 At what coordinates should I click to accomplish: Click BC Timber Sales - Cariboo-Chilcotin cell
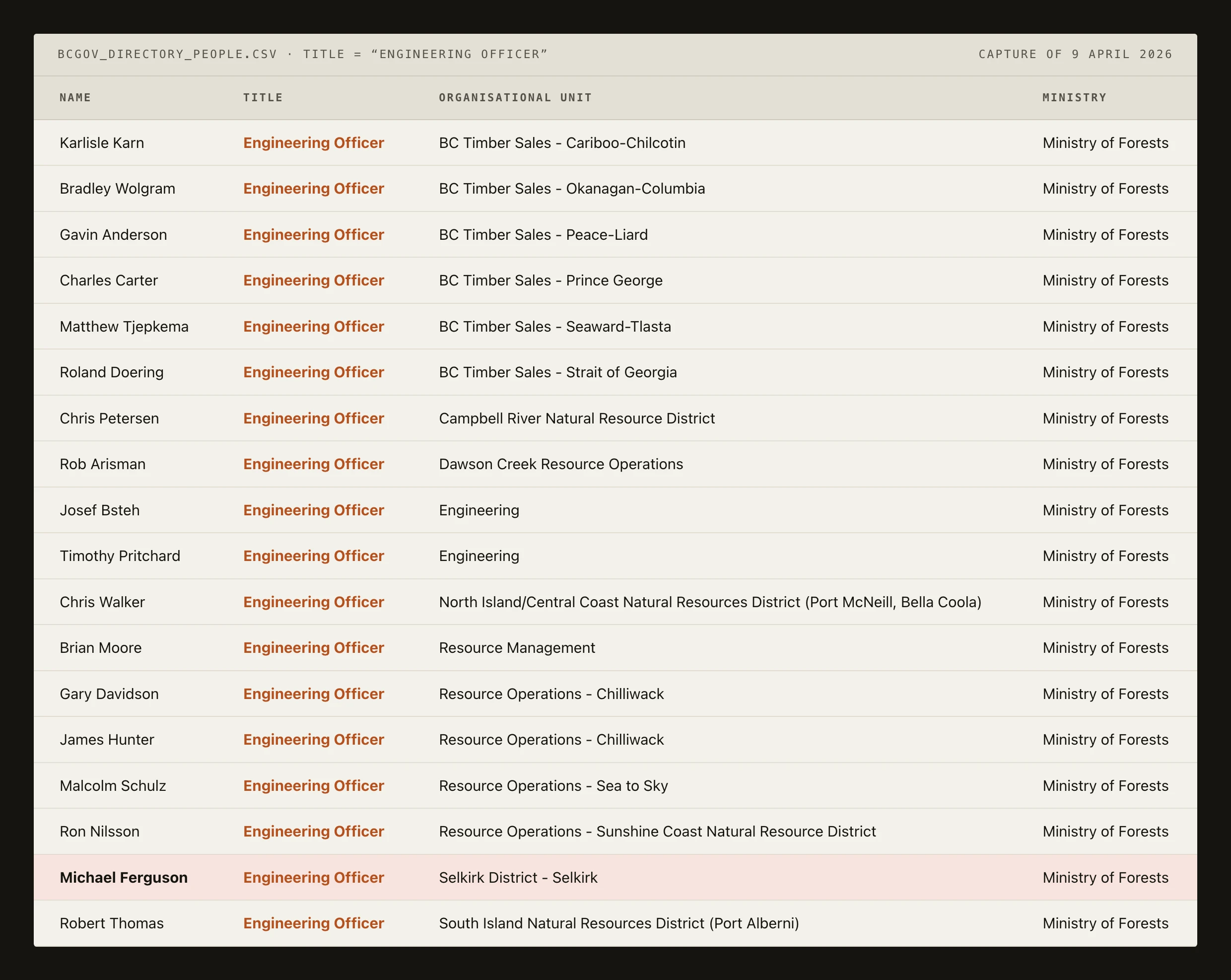click(x=562, y=143)
